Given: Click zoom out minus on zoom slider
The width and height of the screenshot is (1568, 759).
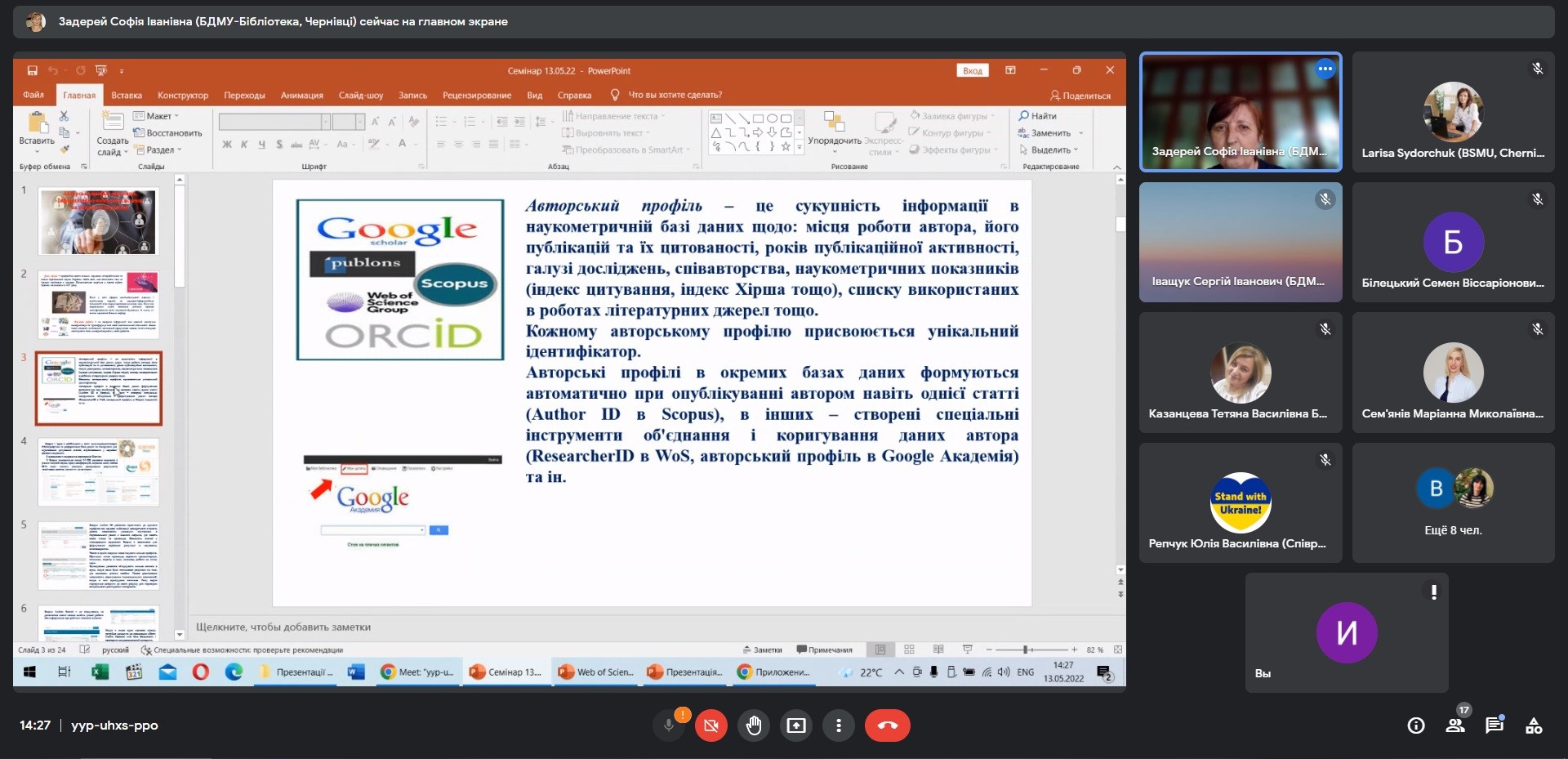Looking at the screenshot, I should 989,650.
